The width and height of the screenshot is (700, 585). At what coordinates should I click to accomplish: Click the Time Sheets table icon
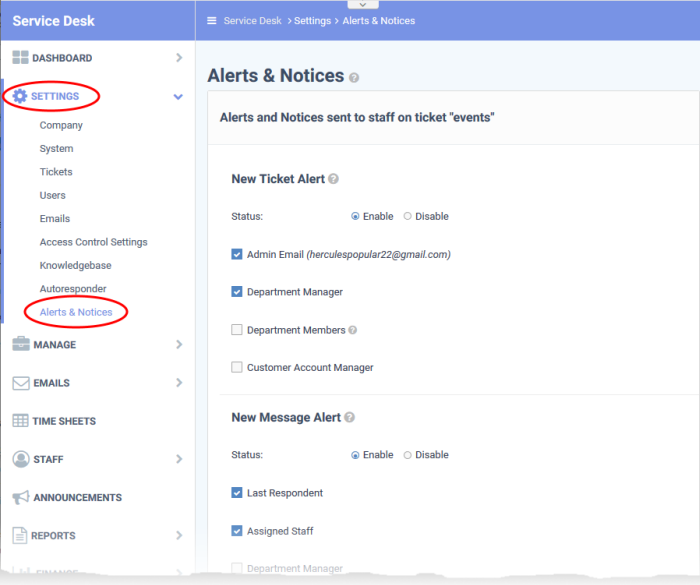[x=20, y=421]
